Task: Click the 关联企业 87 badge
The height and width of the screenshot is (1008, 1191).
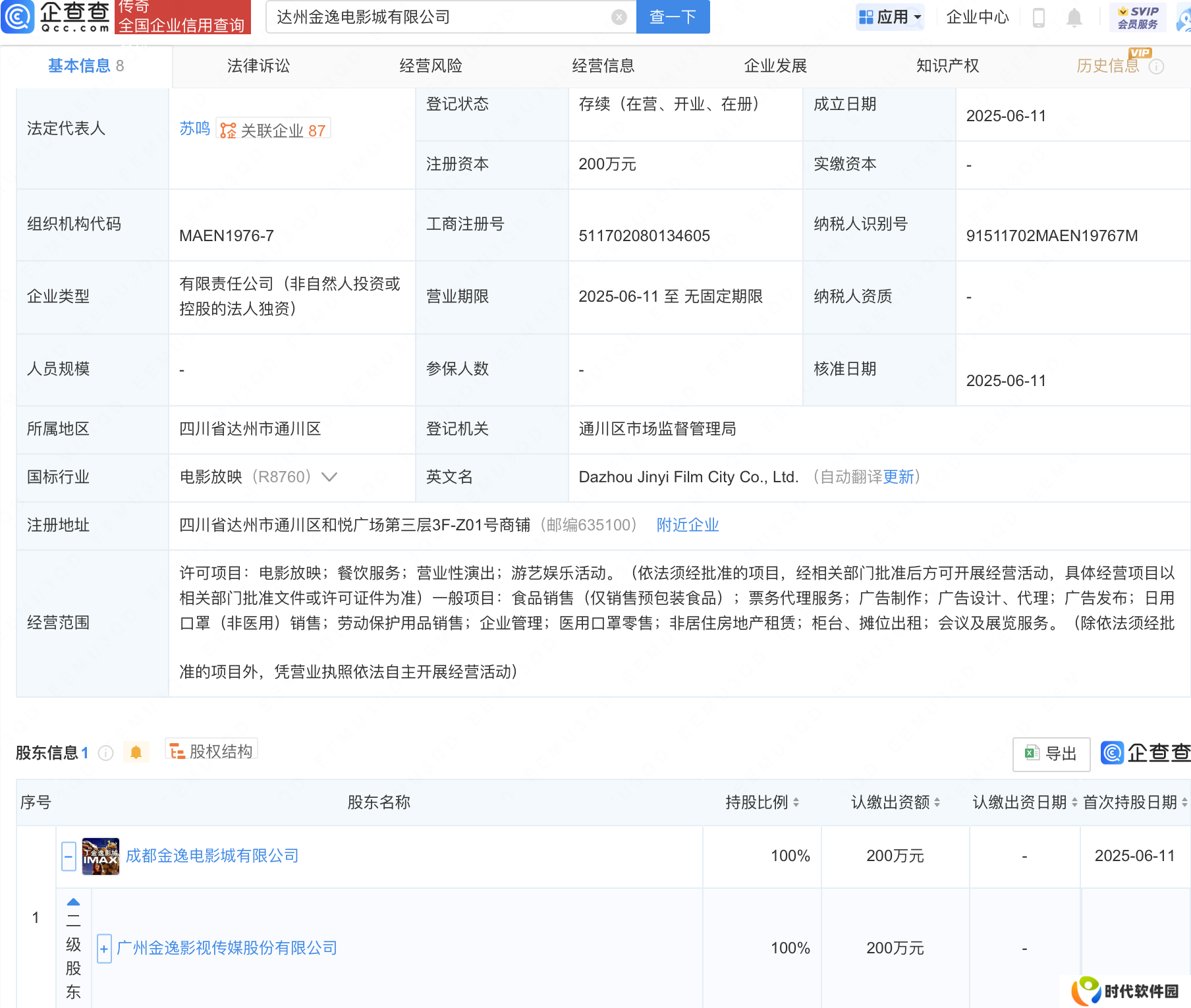Action: (273, 130)
